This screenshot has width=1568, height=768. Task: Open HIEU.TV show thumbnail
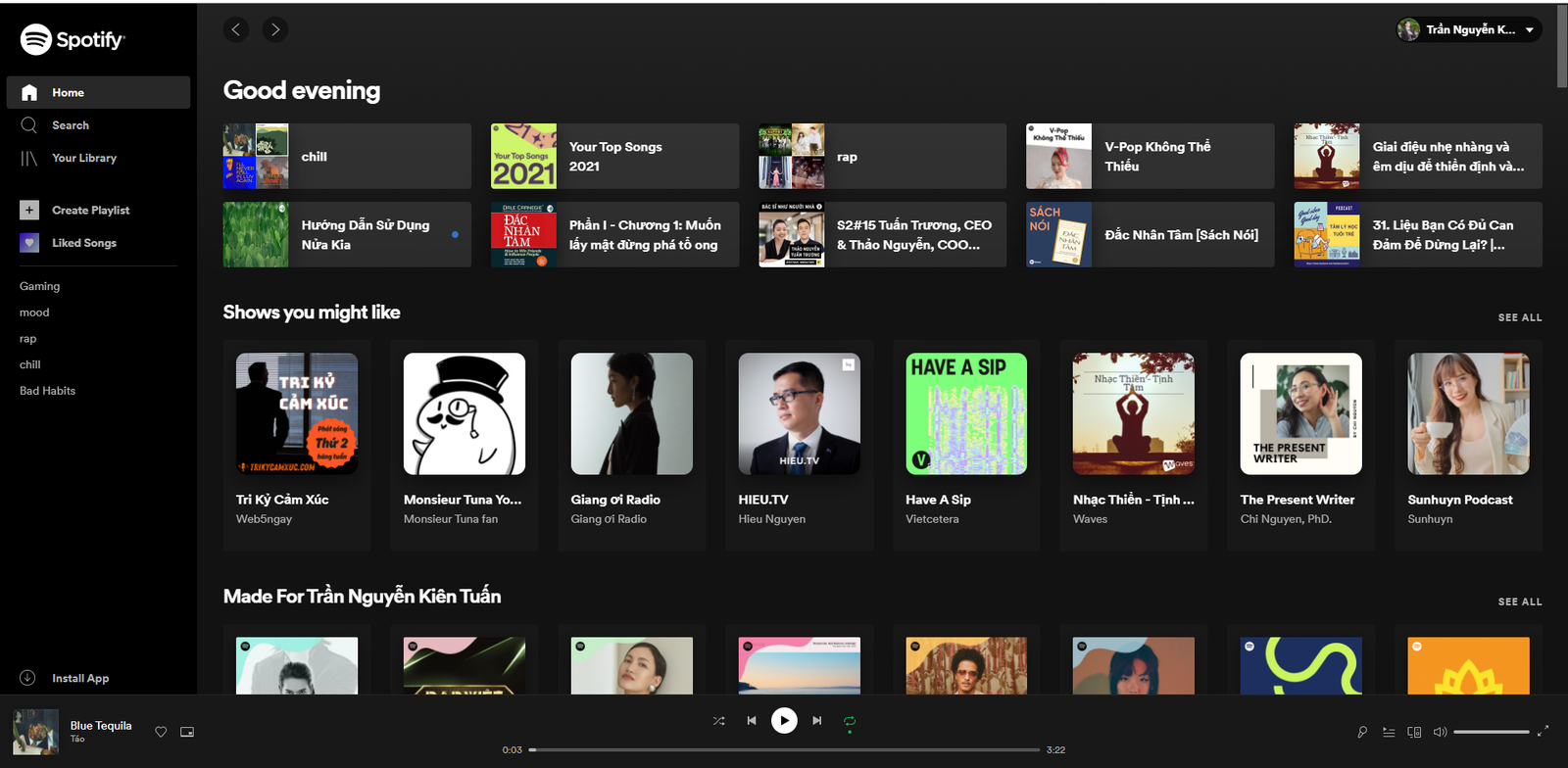point(799,413)
